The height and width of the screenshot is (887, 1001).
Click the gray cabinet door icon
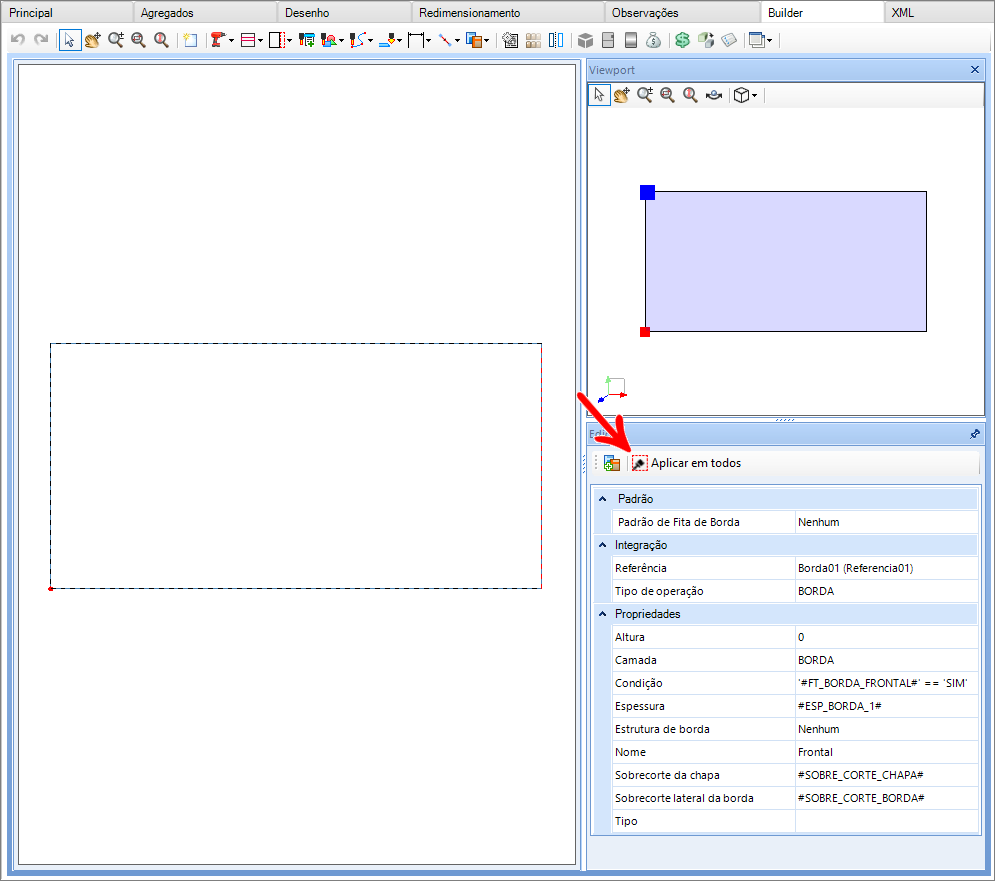point(608,40)
